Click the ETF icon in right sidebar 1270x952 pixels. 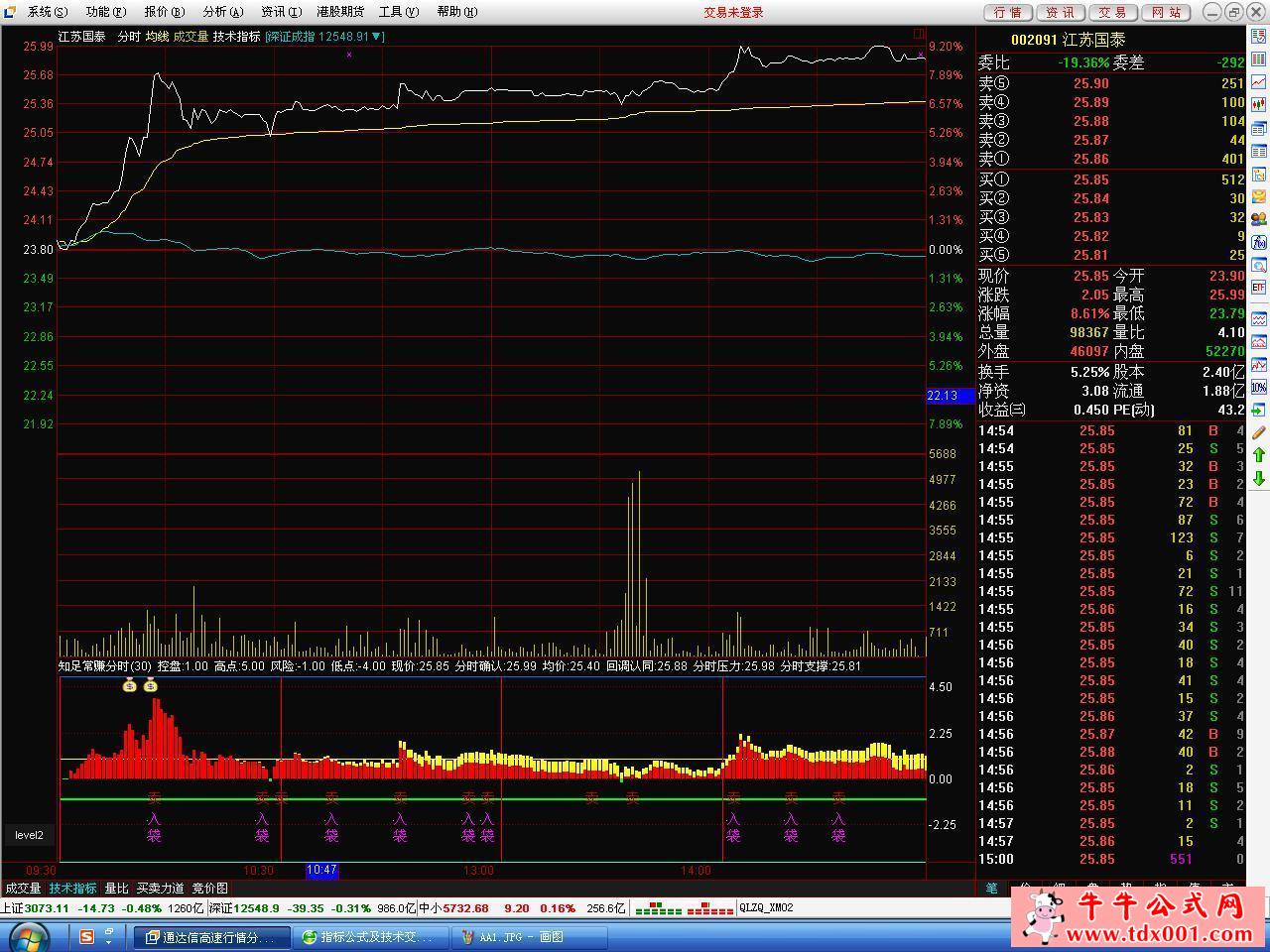pyautogui.click(x=1258, y=288)
